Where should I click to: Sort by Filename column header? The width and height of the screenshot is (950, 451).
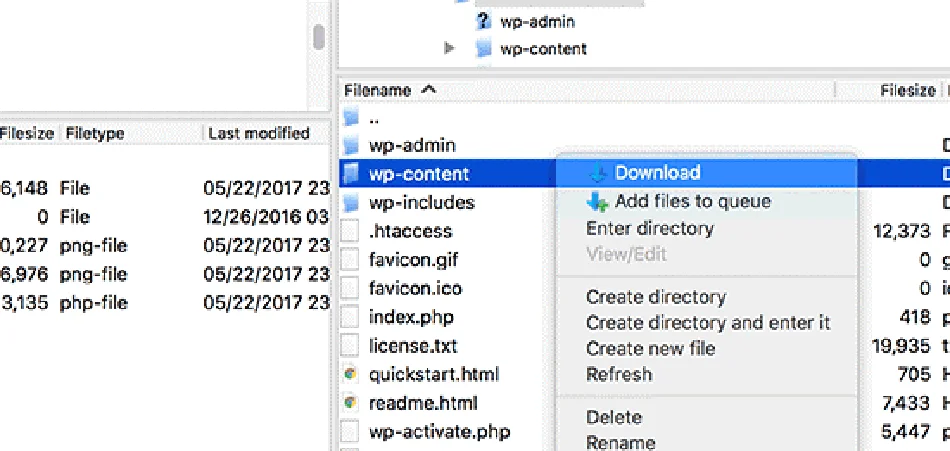[x=391, y=90]
